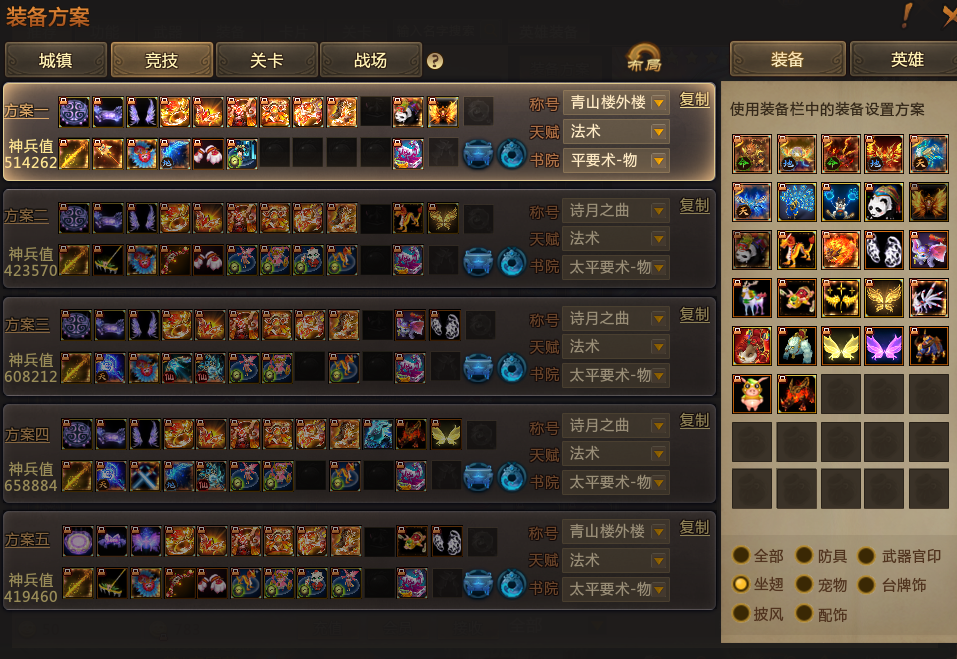
Task: Select the panda mount in equipment grid
Action: coord(884,202)
